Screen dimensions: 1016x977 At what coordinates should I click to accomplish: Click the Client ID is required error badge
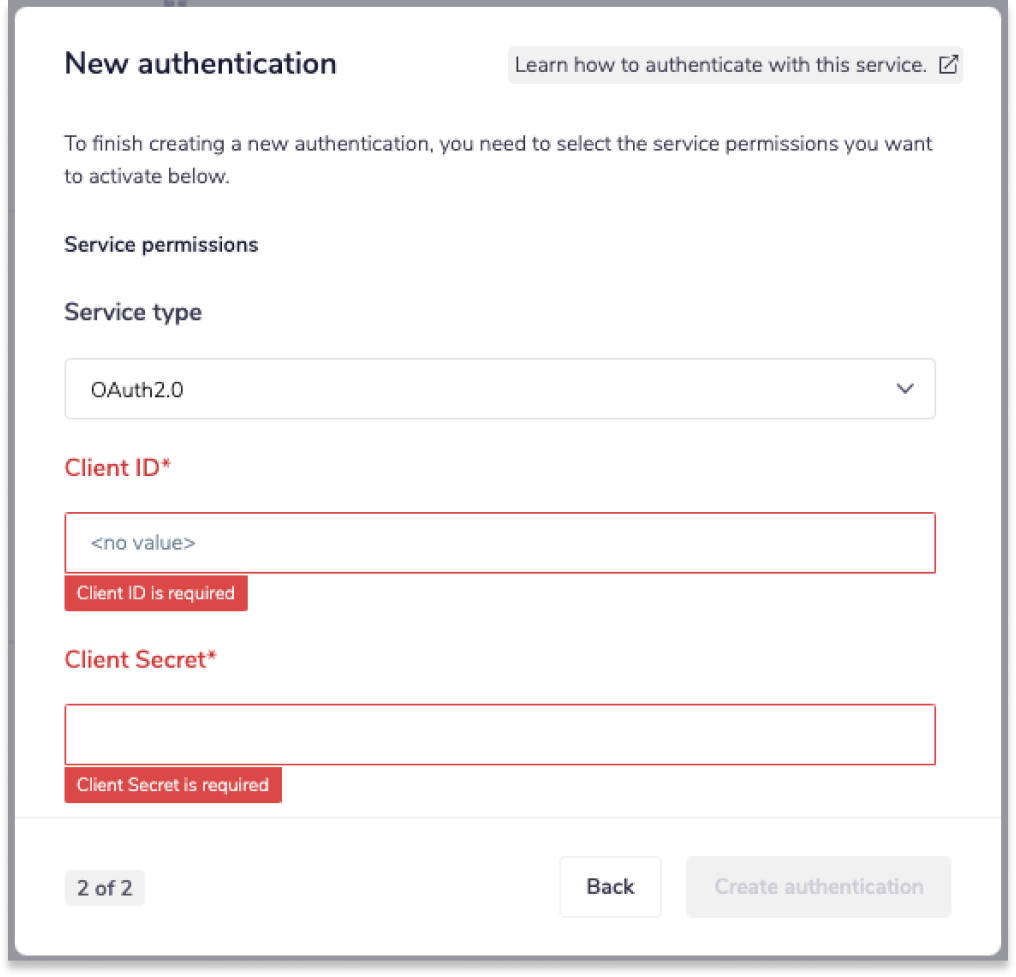point(155,593)
